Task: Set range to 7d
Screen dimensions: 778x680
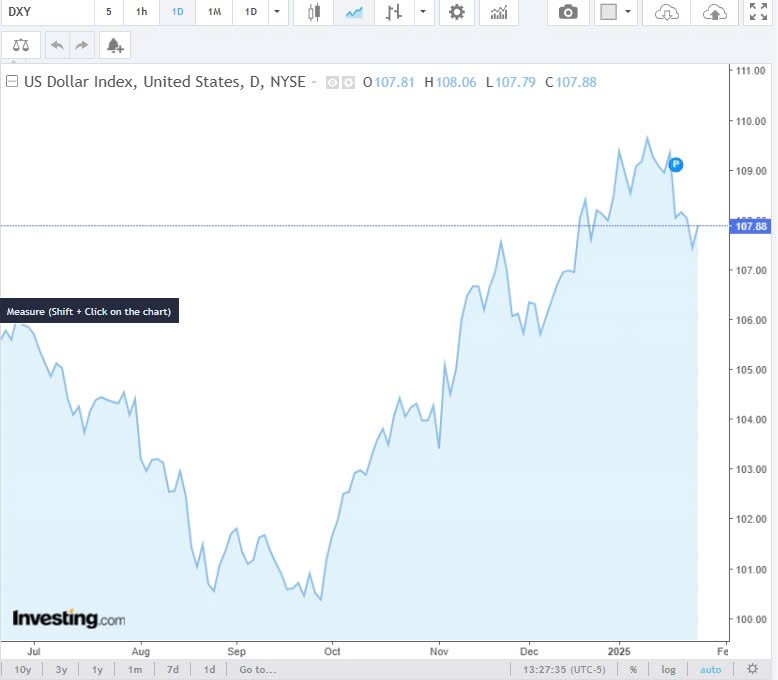Action: click(173, 670)
